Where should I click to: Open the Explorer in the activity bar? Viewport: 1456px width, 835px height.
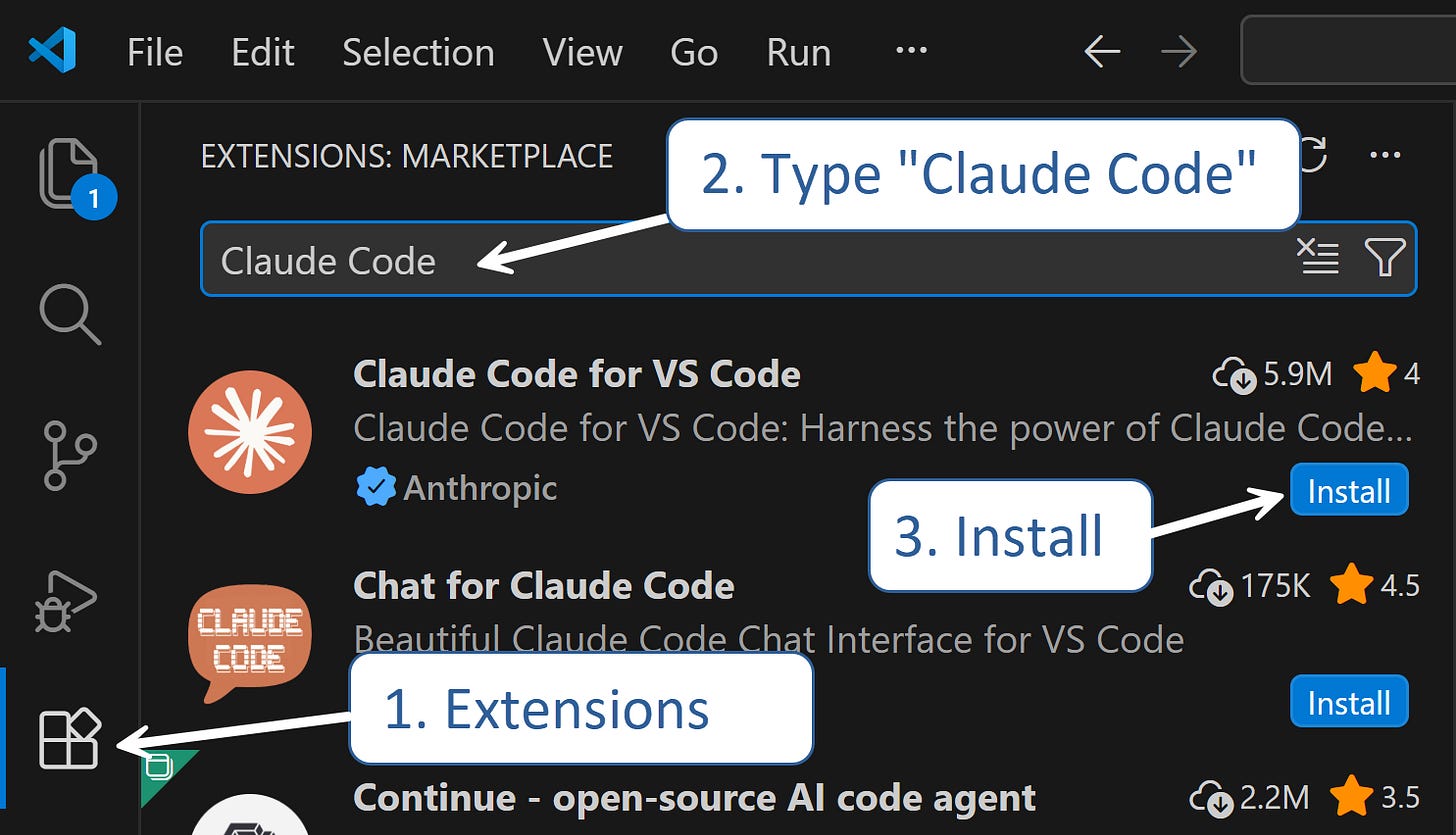tap(70, 170)
